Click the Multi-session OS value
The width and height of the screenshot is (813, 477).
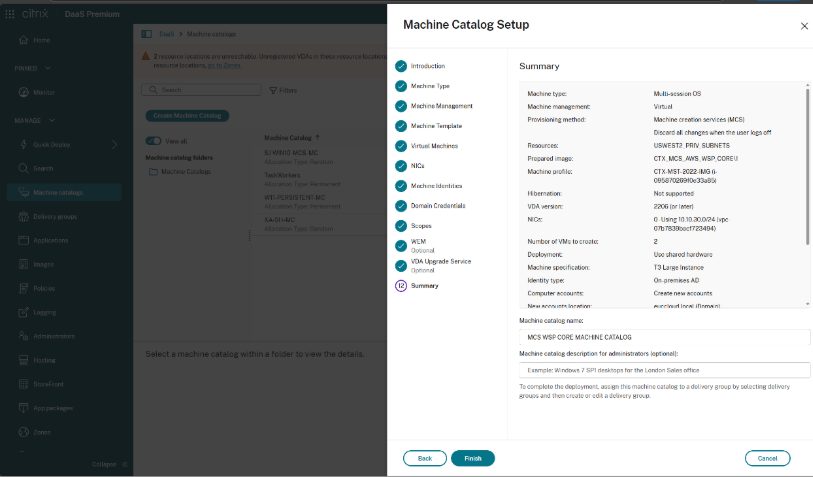coord(677,94)
